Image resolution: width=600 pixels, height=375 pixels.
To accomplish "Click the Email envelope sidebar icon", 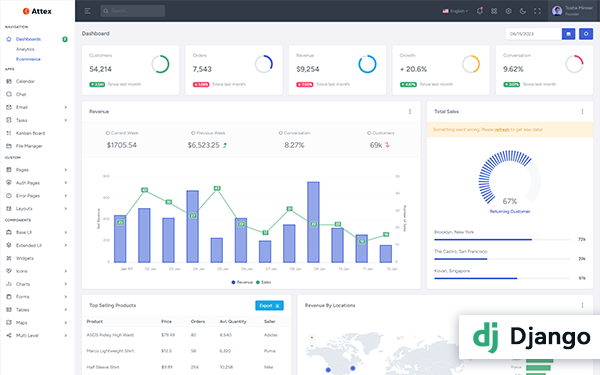I will click(9, 107).
